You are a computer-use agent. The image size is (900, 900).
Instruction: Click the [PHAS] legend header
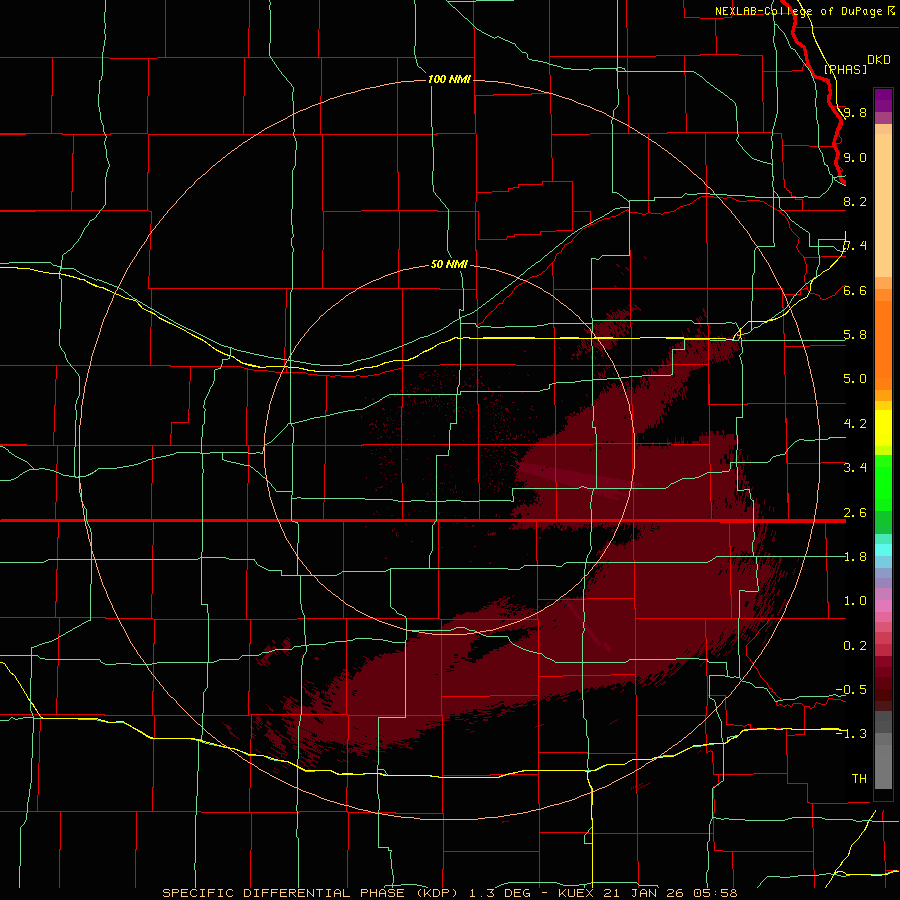(x=845, y=69)
